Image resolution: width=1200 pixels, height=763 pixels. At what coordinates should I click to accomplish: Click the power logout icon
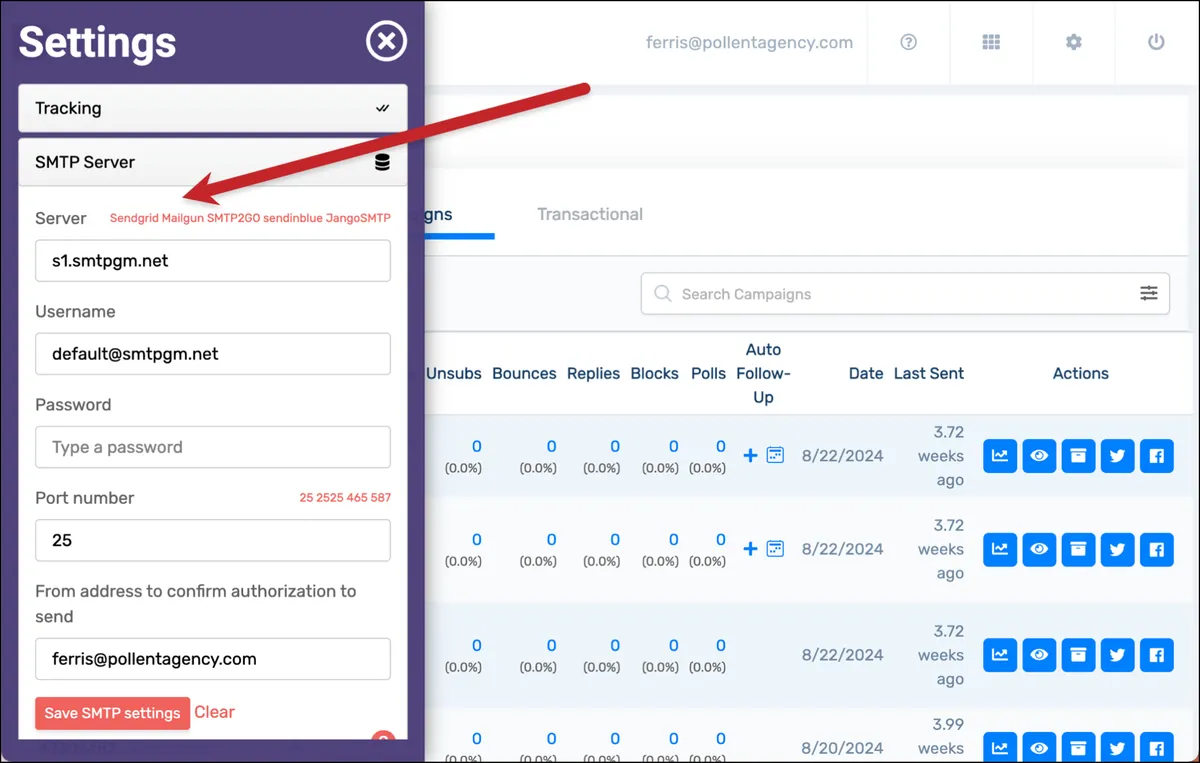[1156, 42]
